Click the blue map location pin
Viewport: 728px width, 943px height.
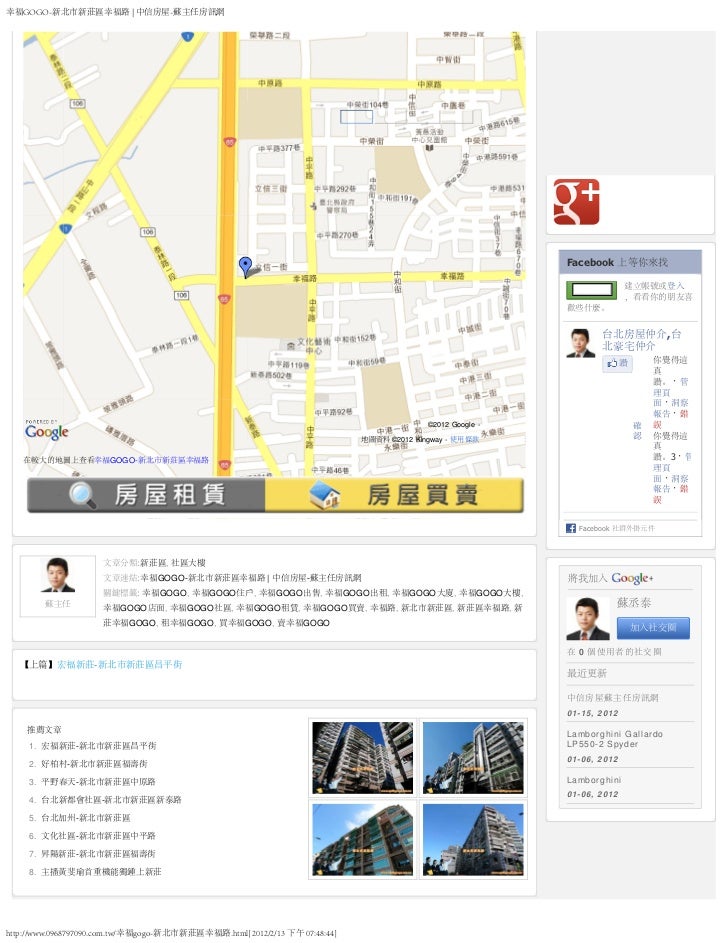coord(245,266)
